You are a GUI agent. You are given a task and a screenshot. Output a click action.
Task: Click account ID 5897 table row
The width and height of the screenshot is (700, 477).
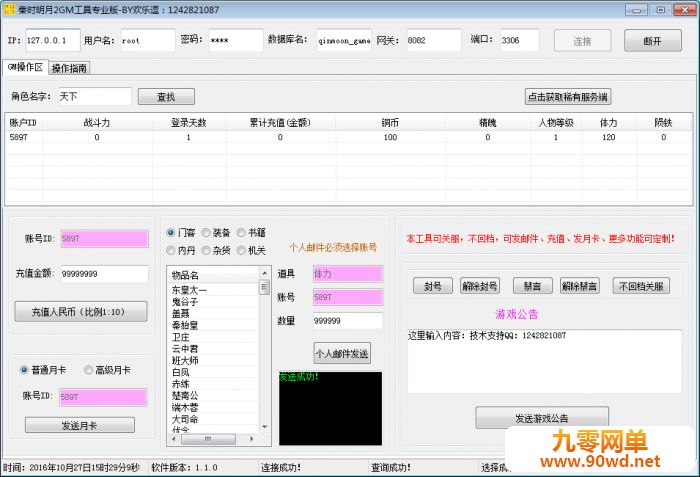click(x=349, y=137)
